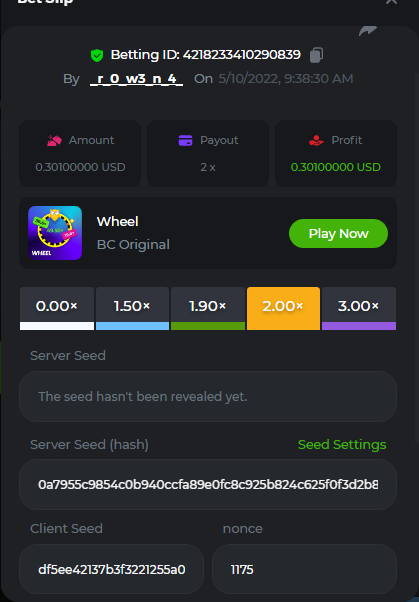
Task: Select the 0.00× multiplier tile
Action: pos(57,308)
